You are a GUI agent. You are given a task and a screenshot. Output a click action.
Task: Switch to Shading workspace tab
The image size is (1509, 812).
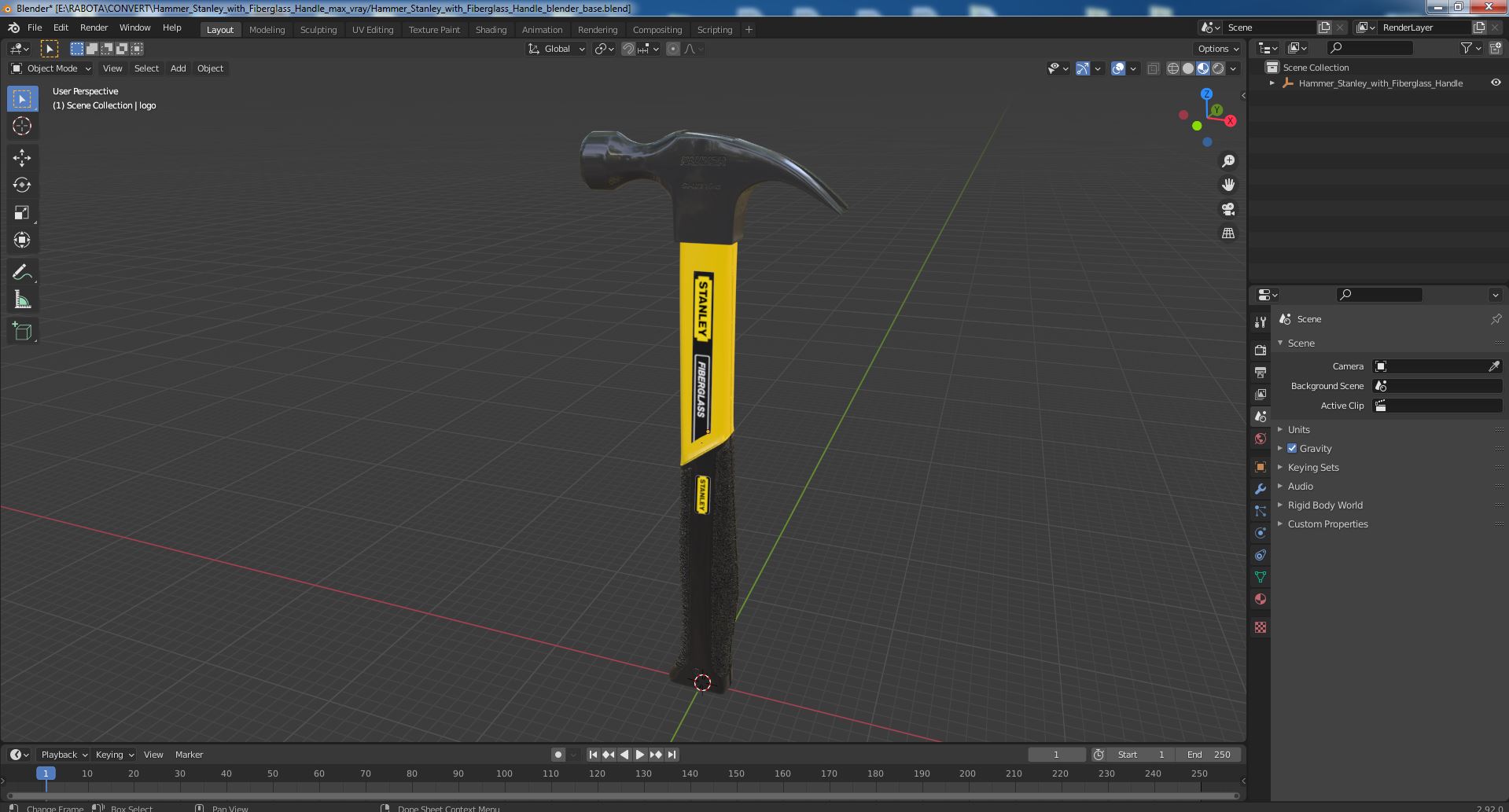(x=491, y=30)
